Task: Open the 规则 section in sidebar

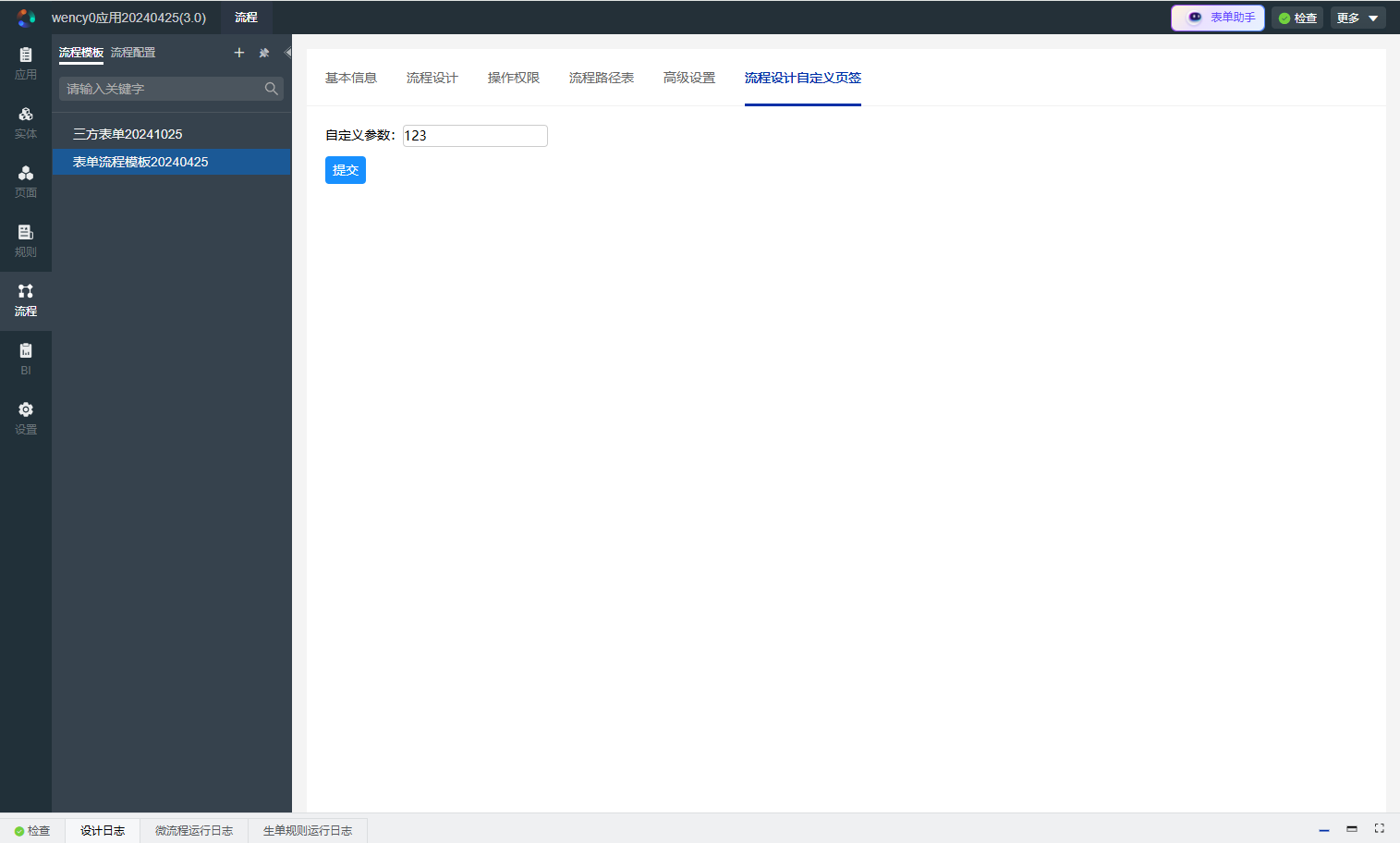Action: (x=26, y=241)
